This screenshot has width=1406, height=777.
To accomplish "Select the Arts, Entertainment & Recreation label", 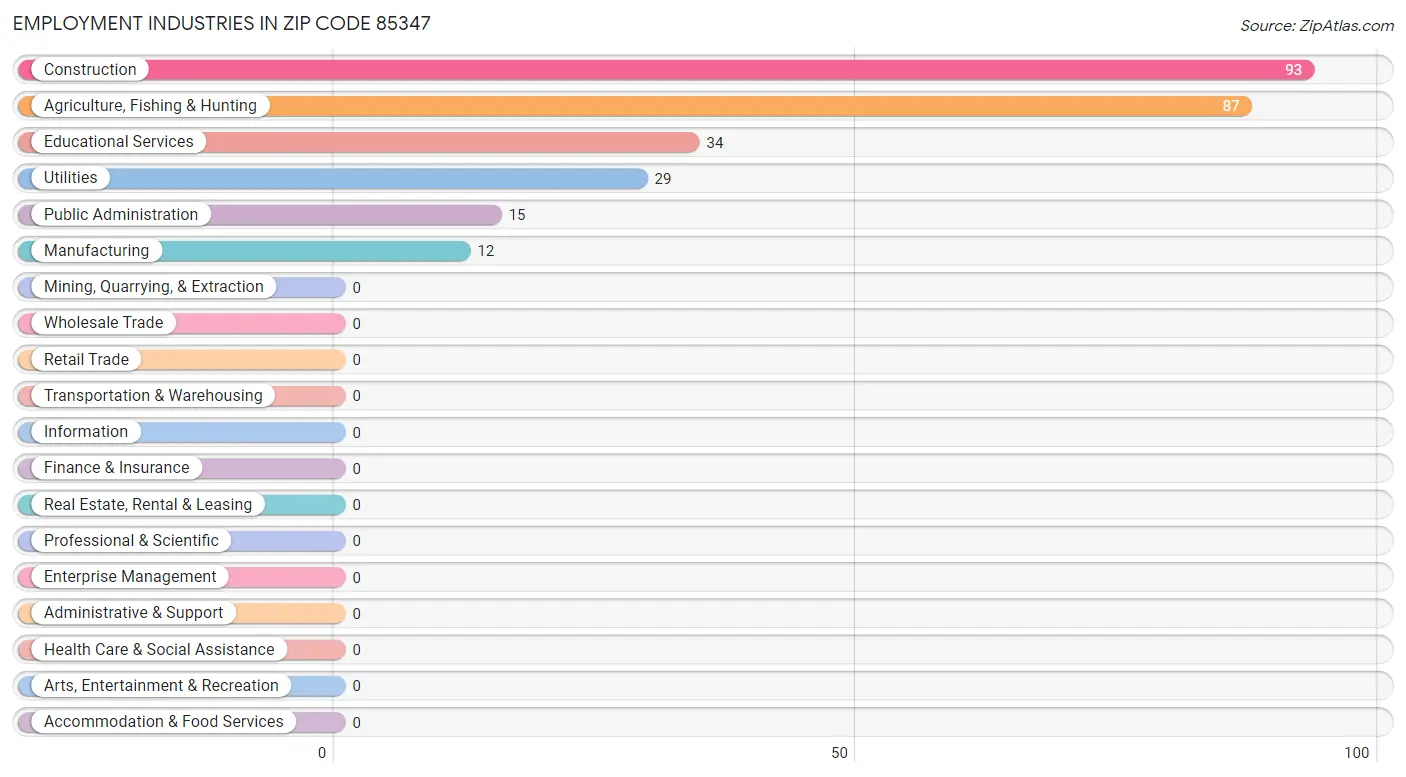I will click(161, 686).
